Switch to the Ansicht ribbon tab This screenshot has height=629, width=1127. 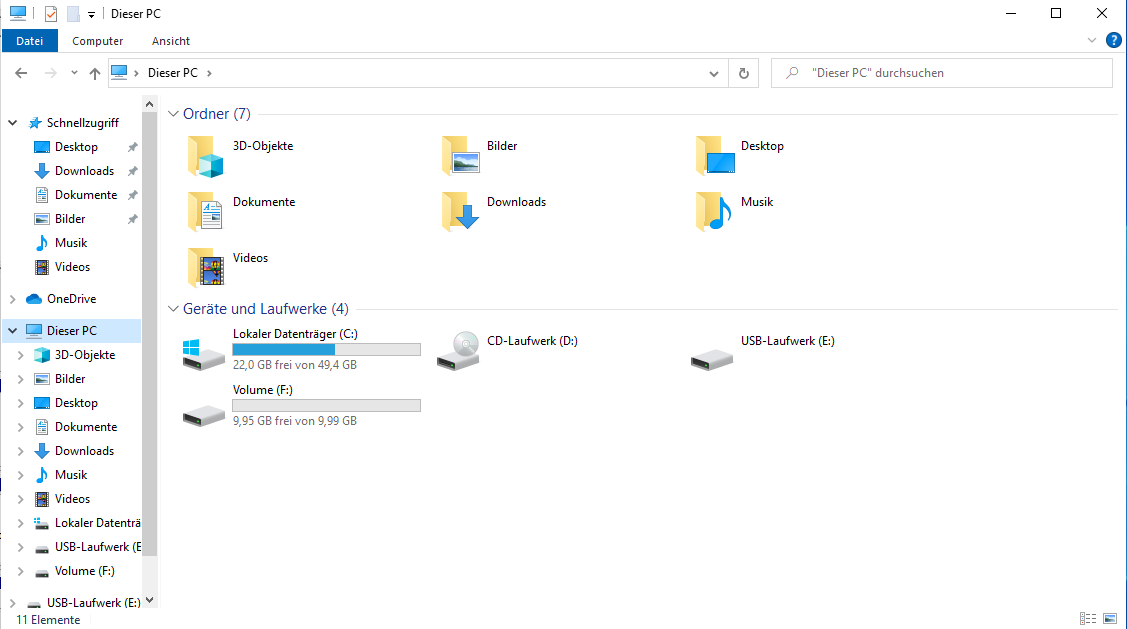[171, 41]
